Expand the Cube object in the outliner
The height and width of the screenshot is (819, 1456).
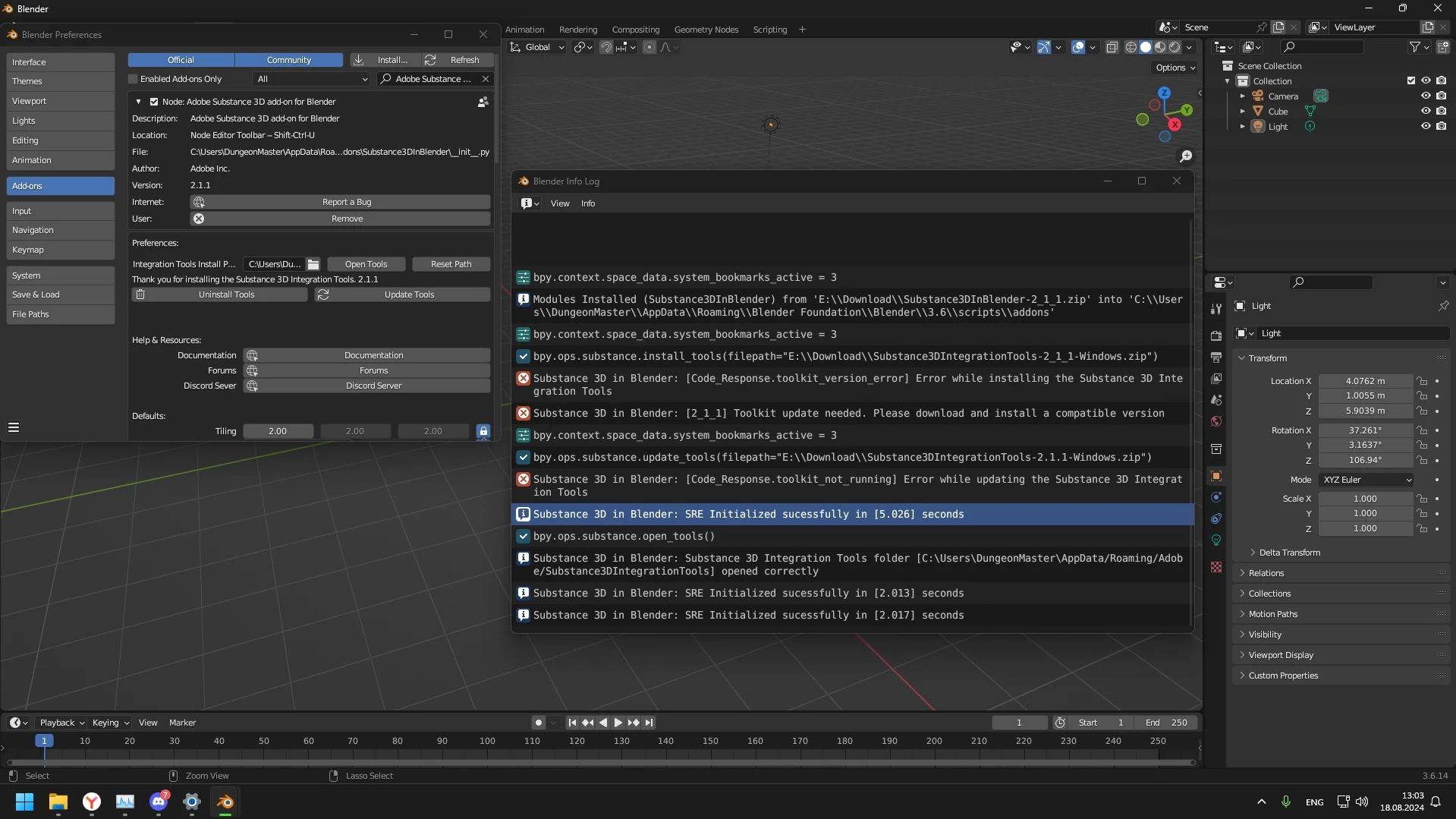point(1242,112)
